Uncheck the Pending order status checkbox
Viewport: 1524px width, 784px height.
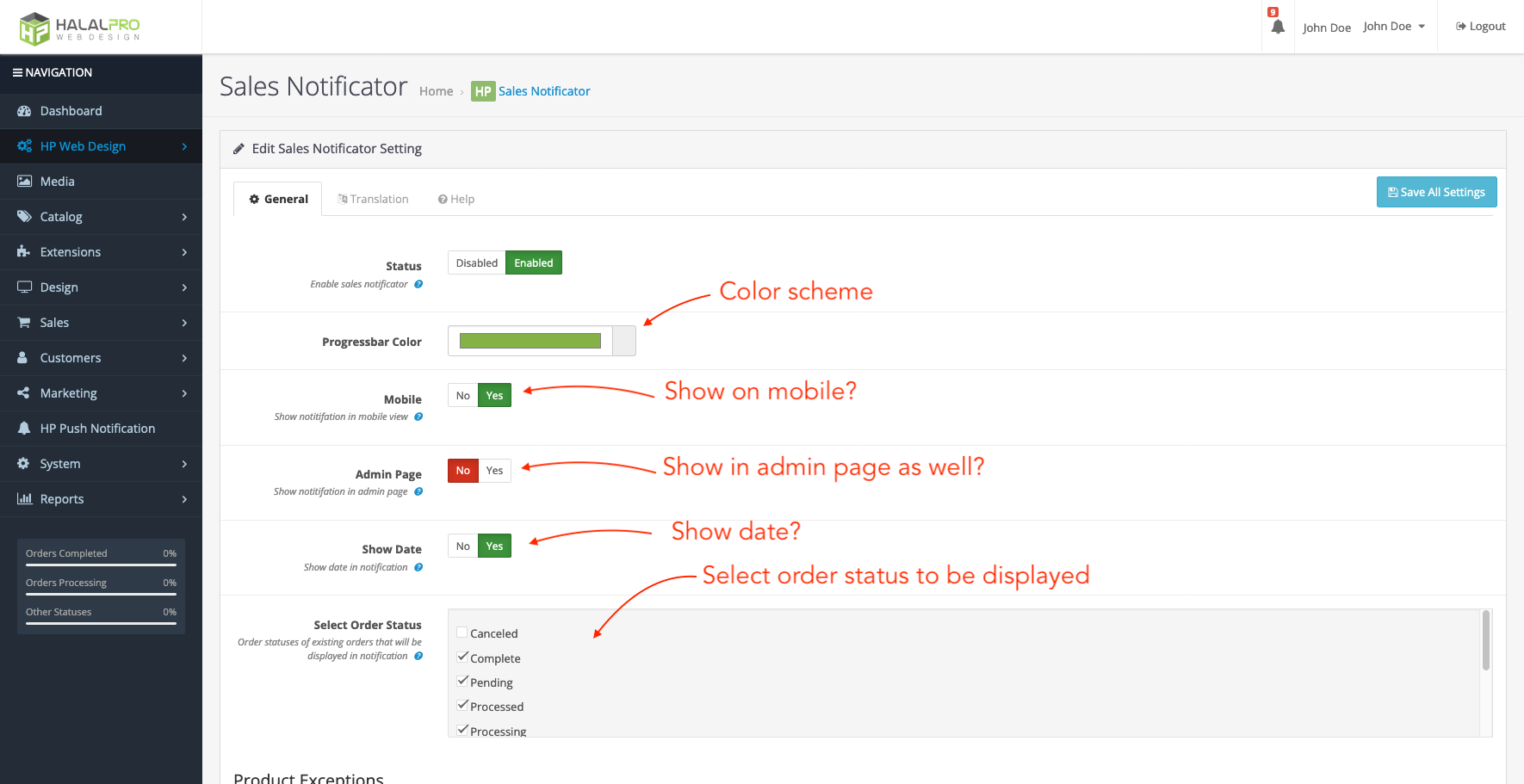pos(462,682)
